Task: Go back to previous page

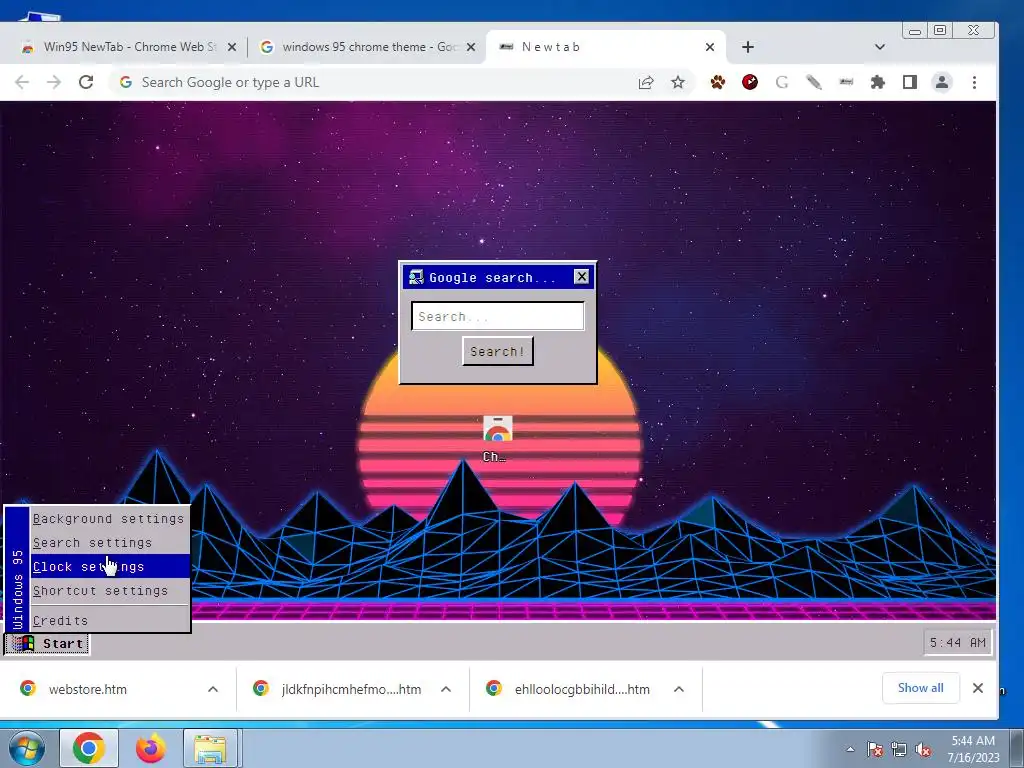Action: coord(22,82)
